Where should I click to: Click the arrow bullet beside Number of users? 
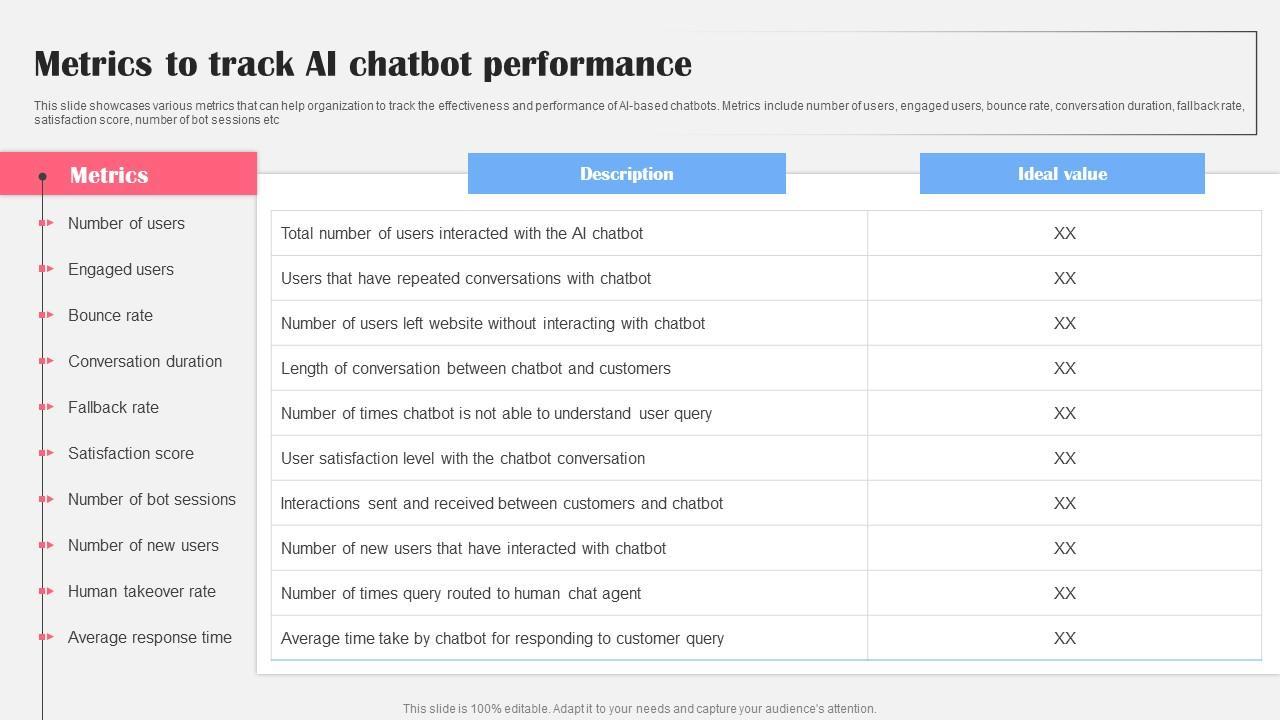coord(46,223)
